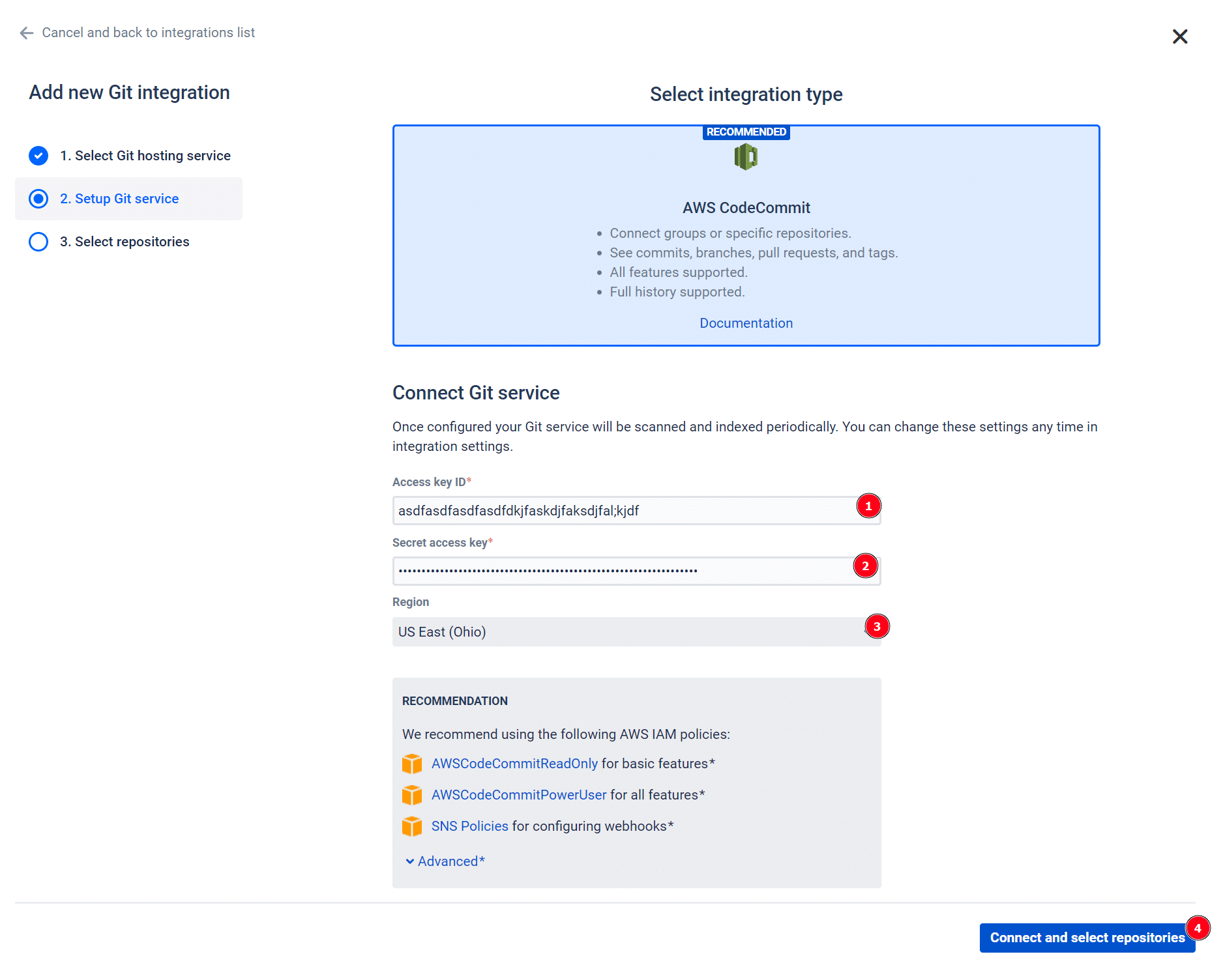Viewport: 1223px width, 980px height.
Task: Select step 1 completed check circle
Action: click(x=38, y=156)
